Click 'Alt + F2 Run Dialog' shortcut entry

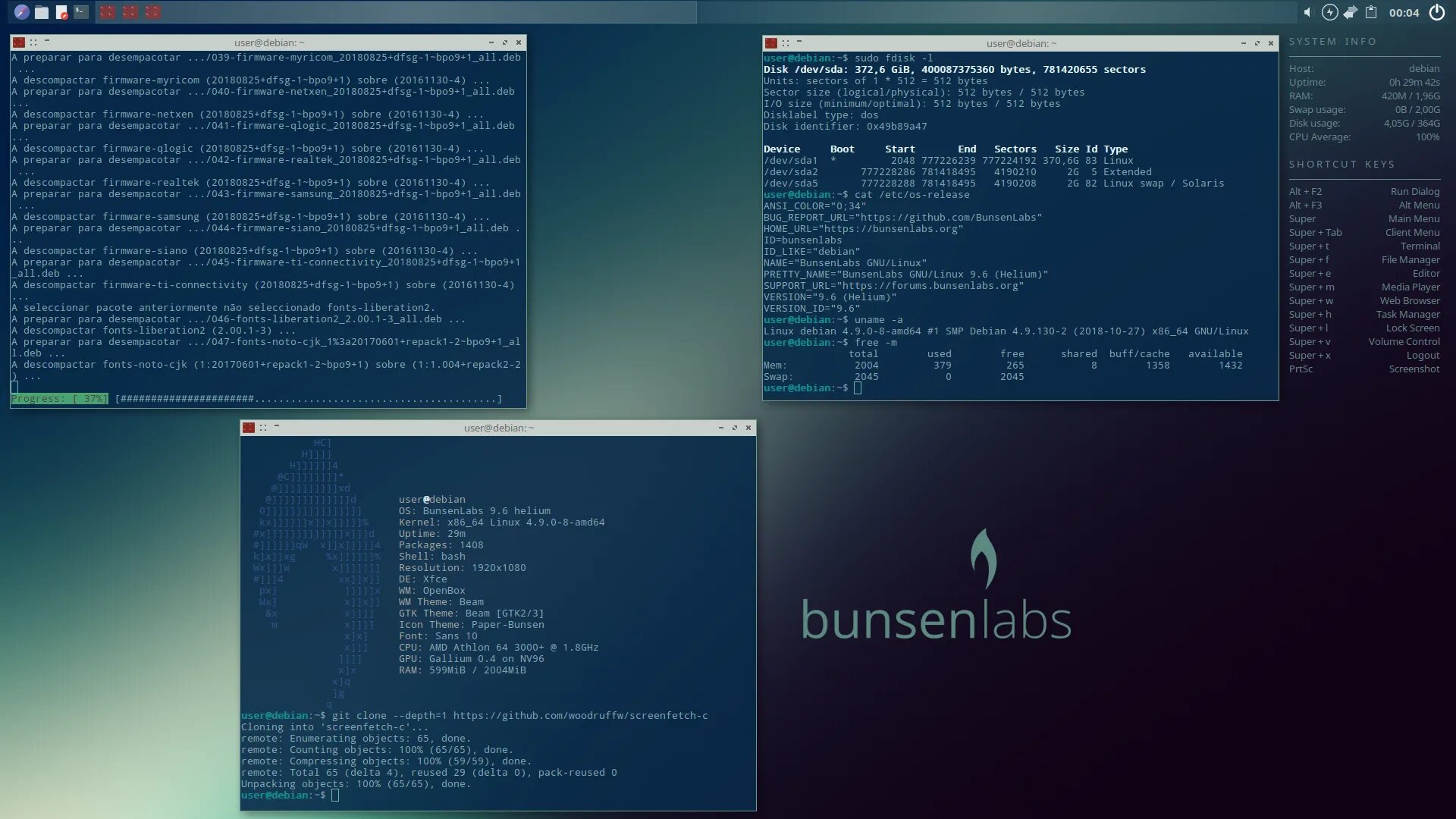click(1364, 192)
